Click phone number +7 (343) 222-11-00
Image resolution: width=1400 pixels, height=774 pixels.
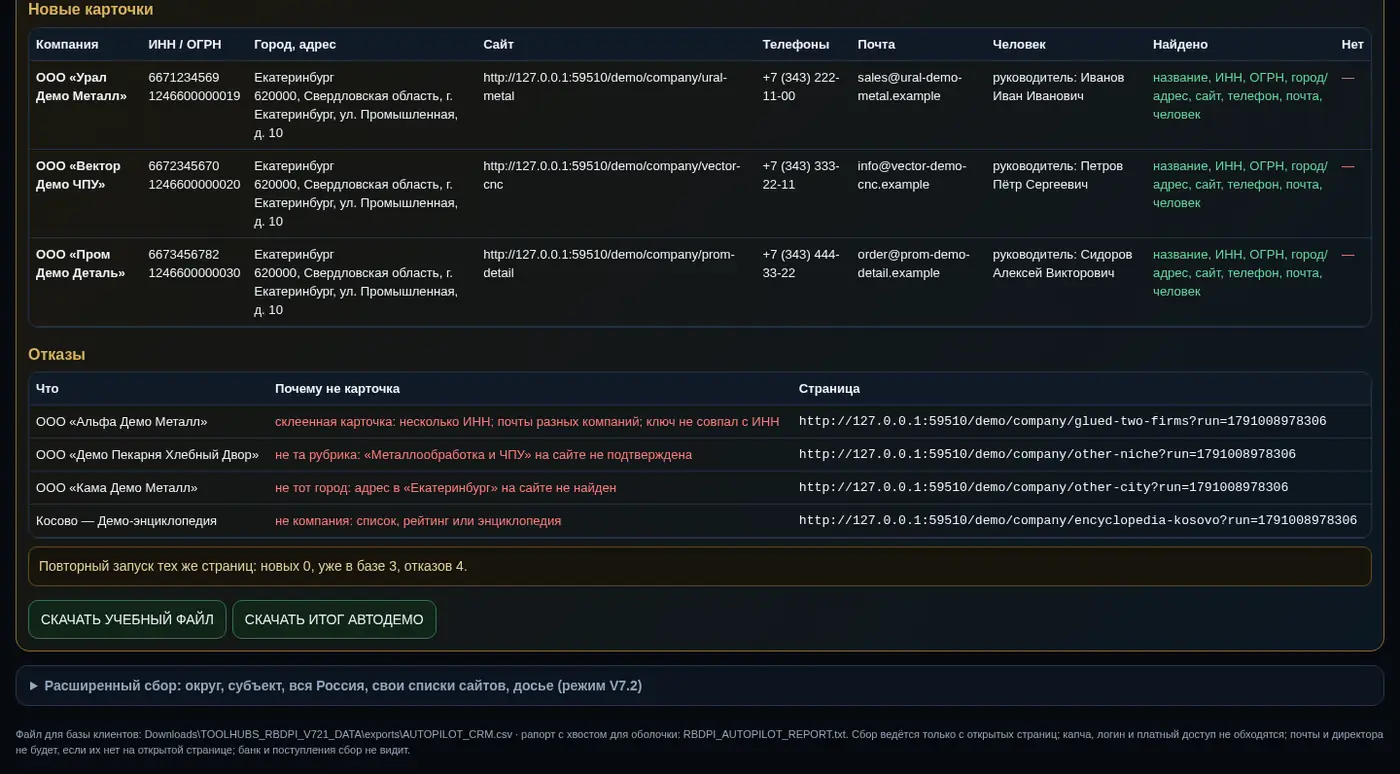tap(801, 87)
